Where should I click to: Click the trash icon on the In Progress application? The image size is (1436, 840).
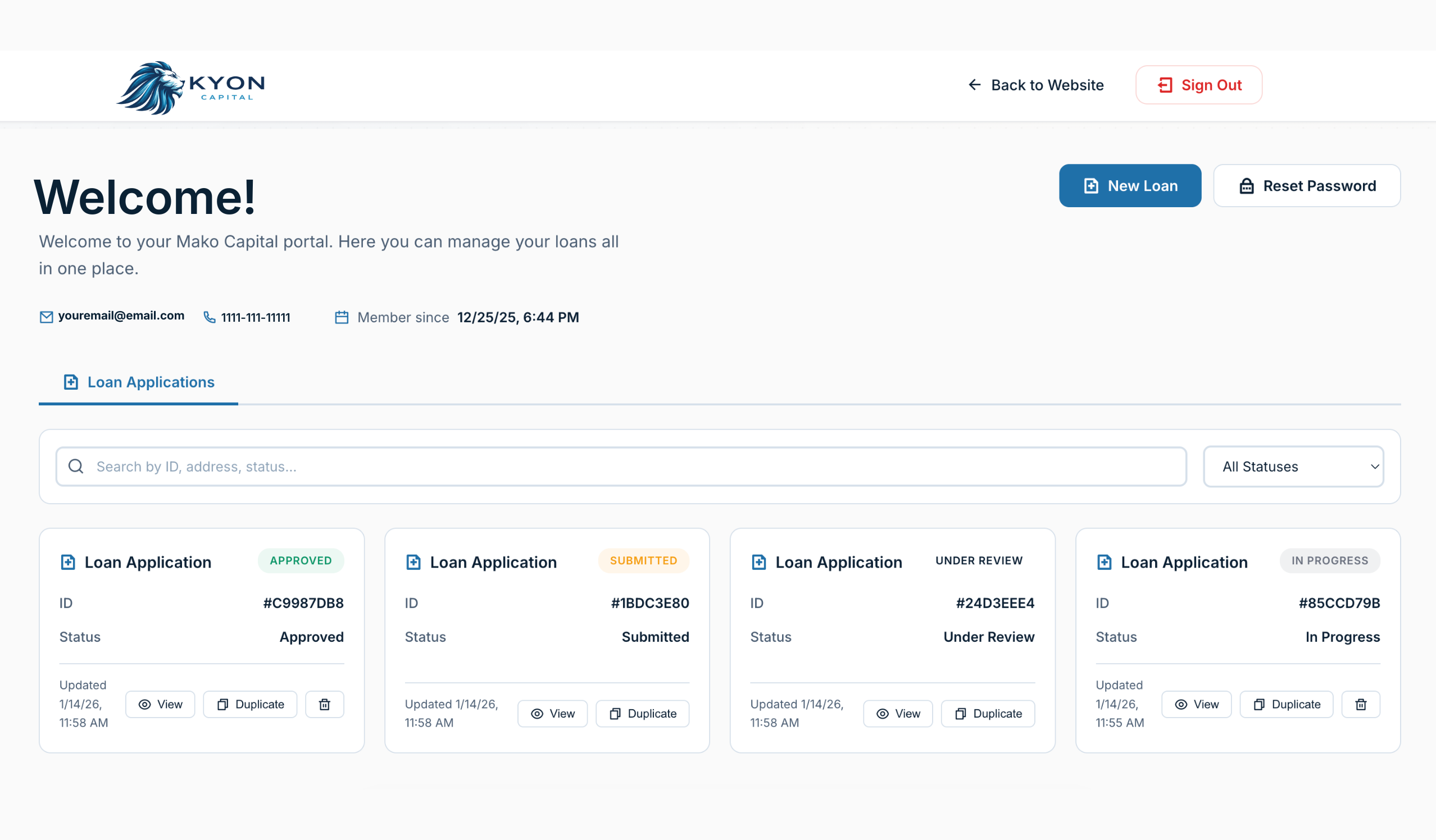1361,704
